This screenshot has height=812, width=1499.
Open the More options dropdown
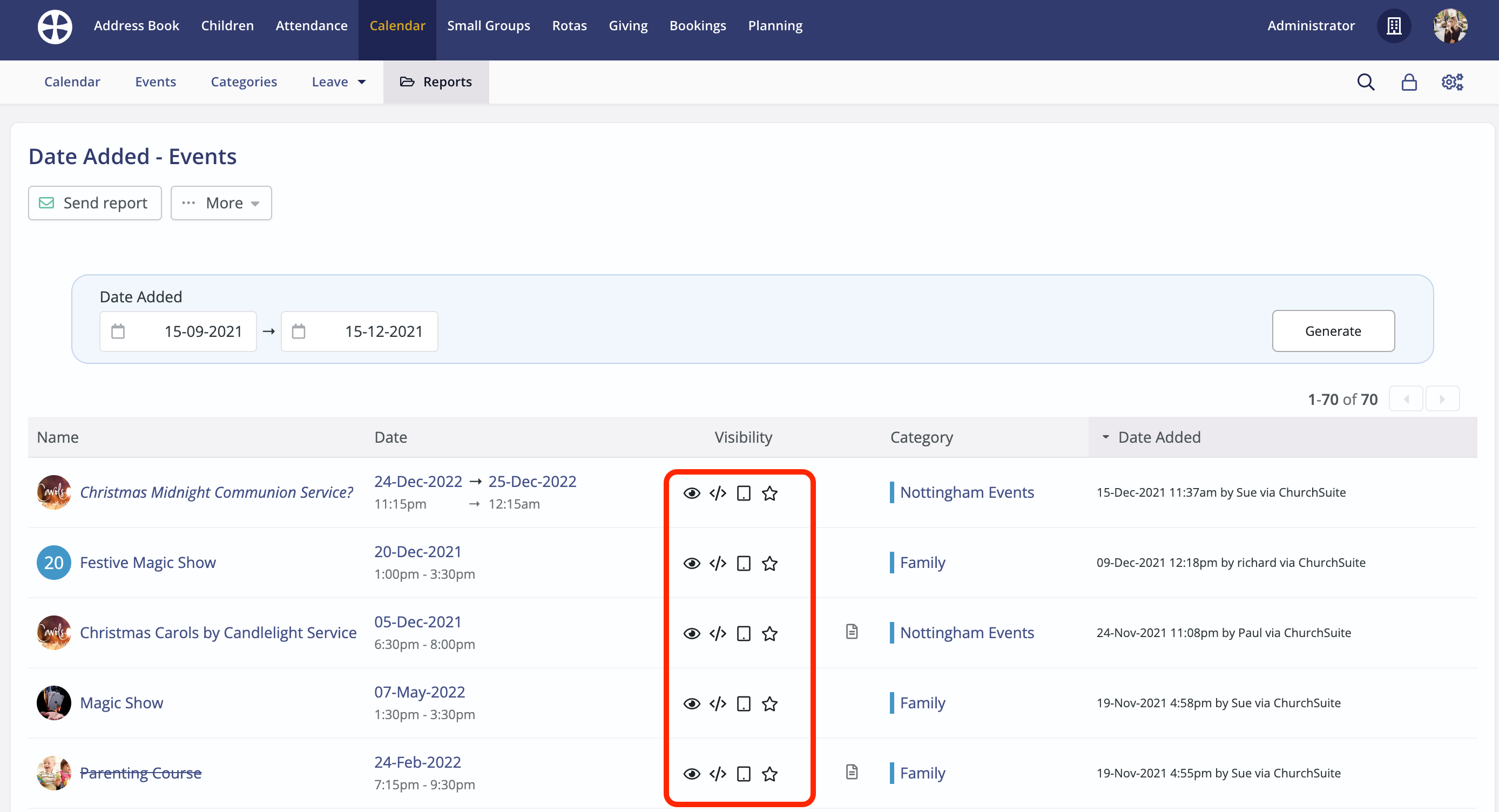(x=221, y=202)
